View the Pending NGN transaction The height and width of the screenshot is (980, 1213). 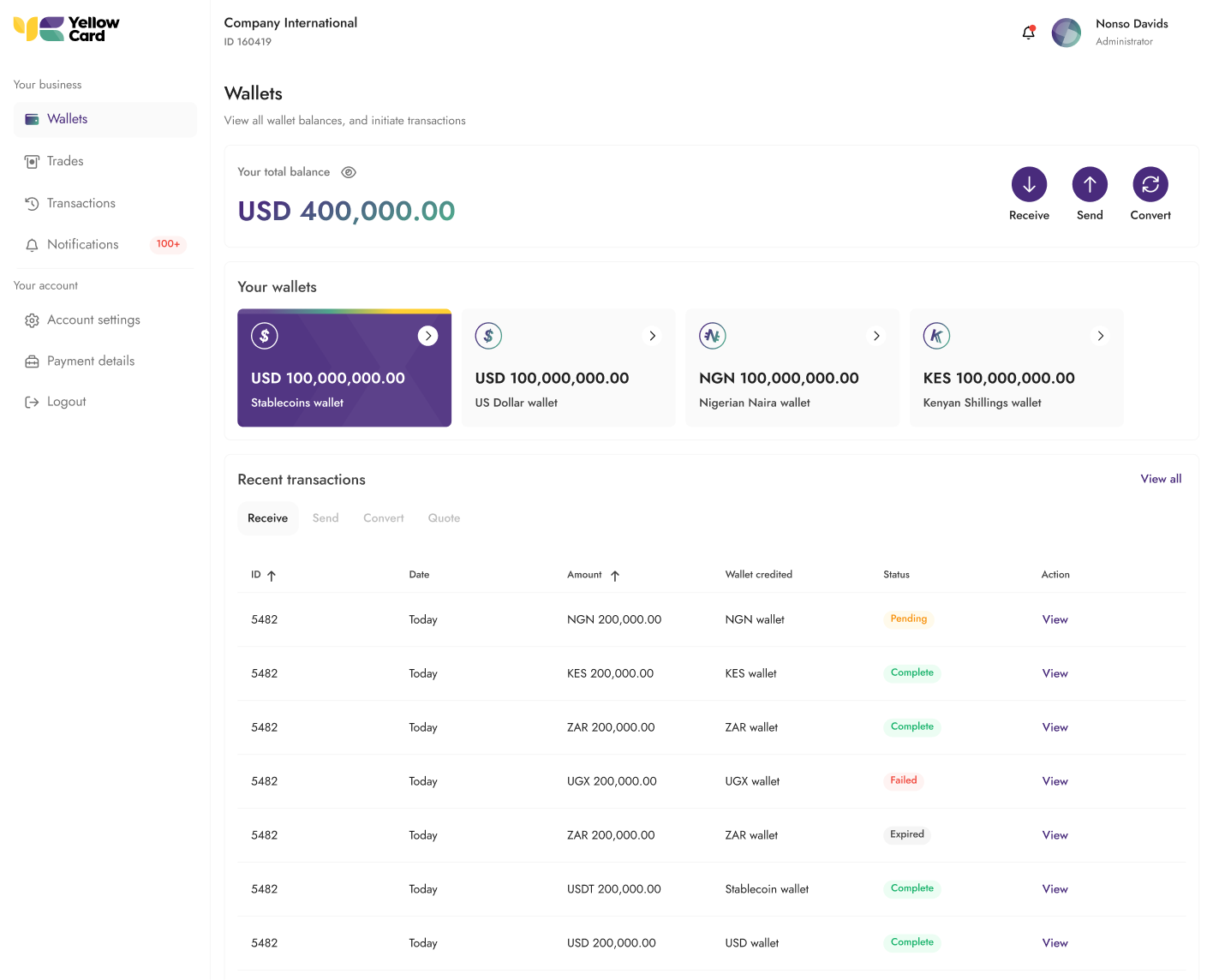pyautogui.click(x=1055, y=619)
